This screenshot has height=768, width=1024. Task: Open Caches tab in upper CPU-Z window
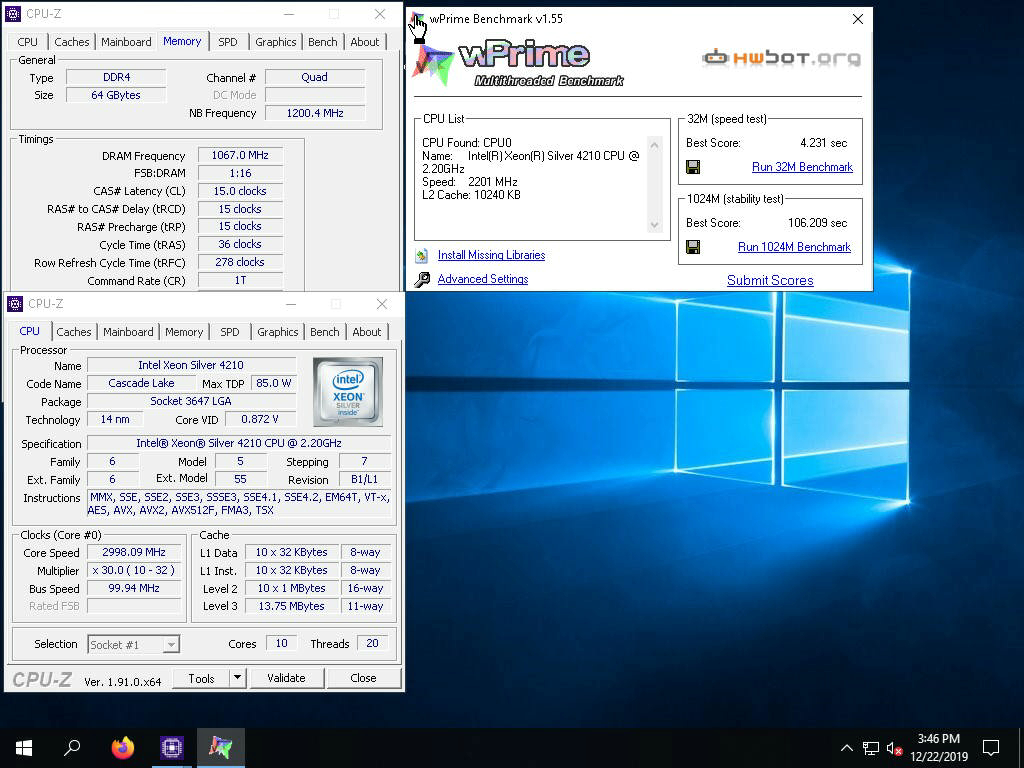72,42
